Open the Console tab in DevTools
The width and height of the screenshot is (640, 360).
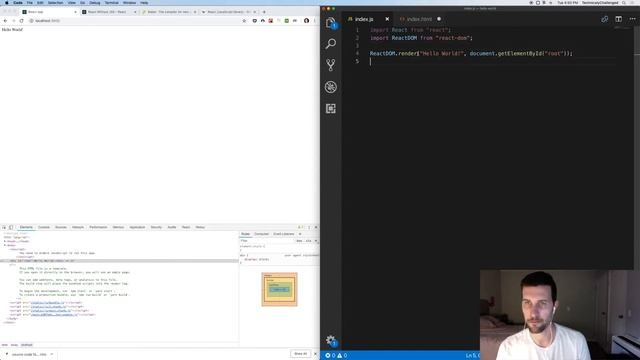[x=44, y=227]
